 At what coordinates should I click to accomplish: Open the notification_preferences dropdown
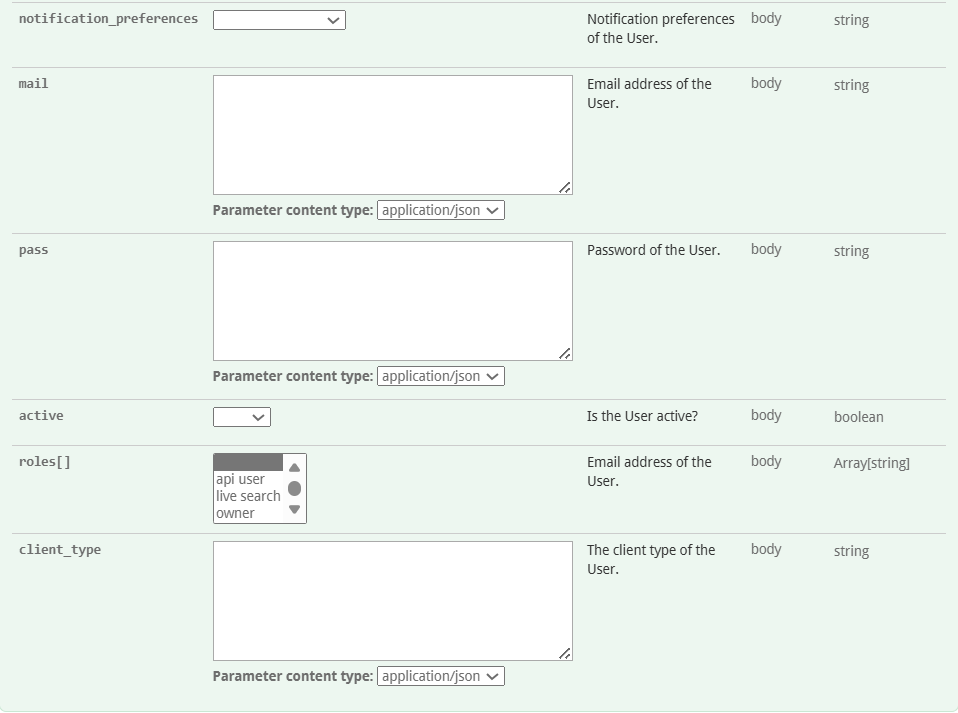point(279,20)
